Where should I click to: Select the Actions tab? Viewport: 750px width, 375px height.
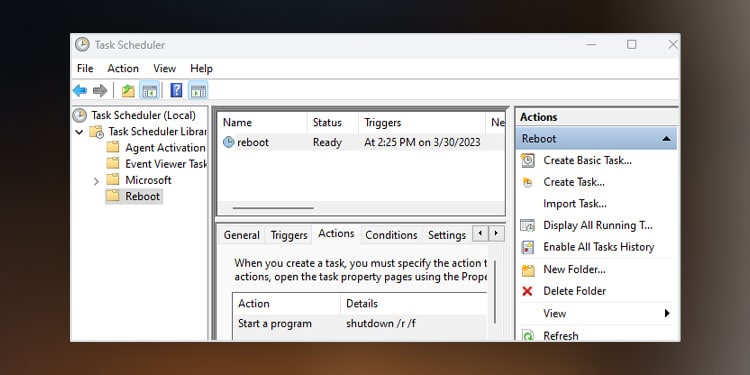coord(336,233)
